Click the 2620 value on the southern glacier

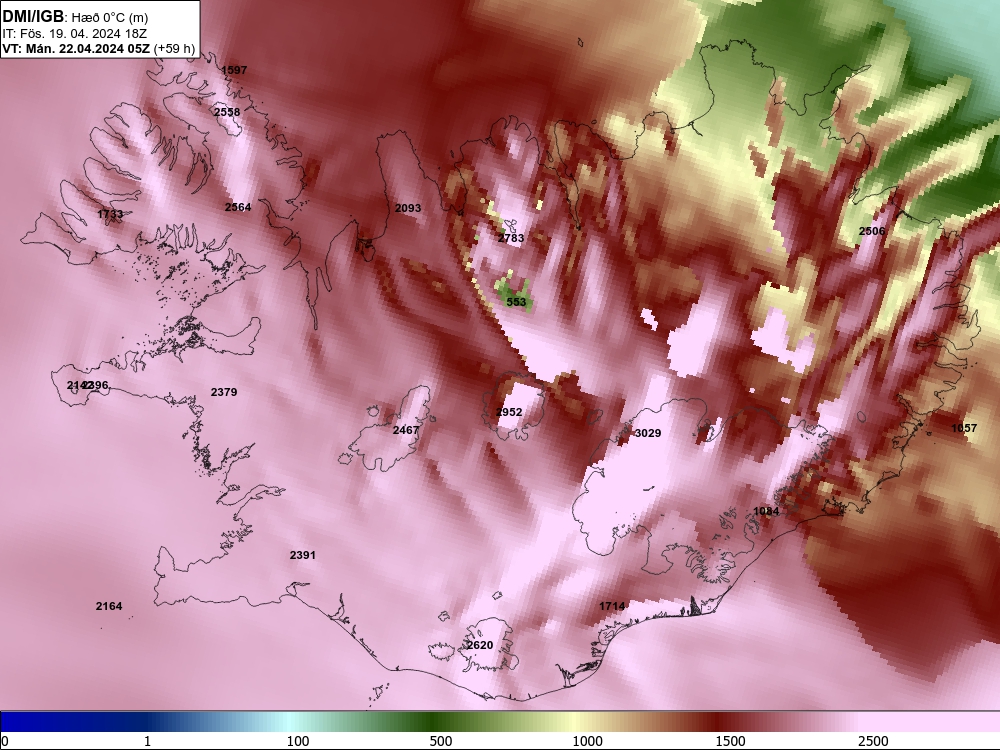click(x=480, y=645)
